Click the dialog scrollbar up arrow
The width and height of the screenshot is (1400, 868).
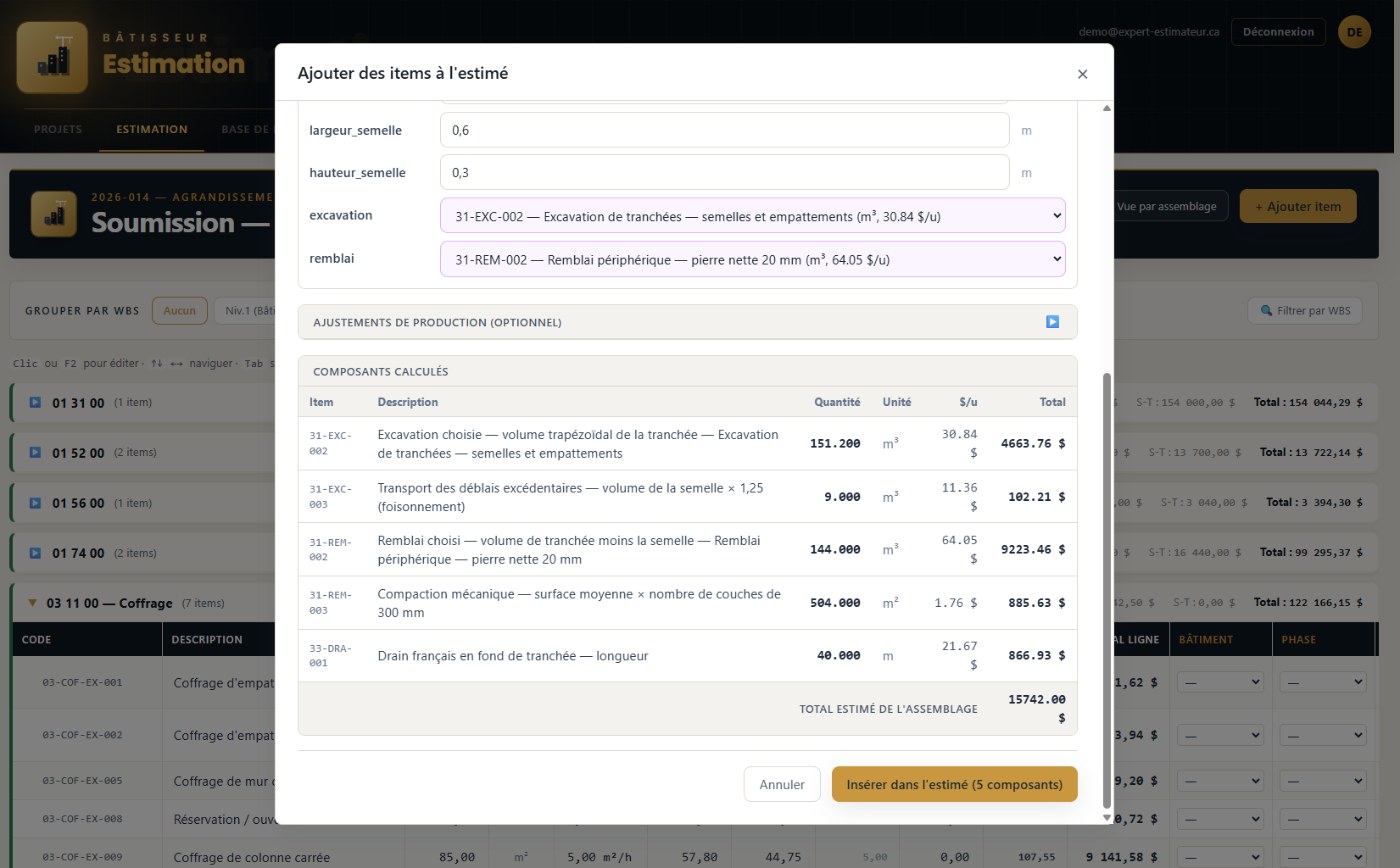point(1106,108)
